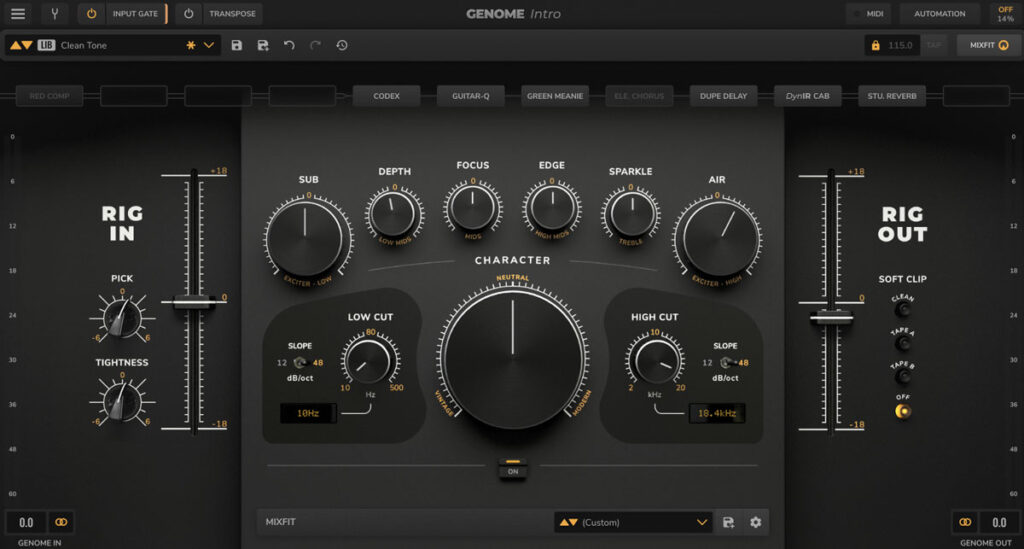
Task: Click the 10Hz low cut value field
Action: click(x=308, y=413)
